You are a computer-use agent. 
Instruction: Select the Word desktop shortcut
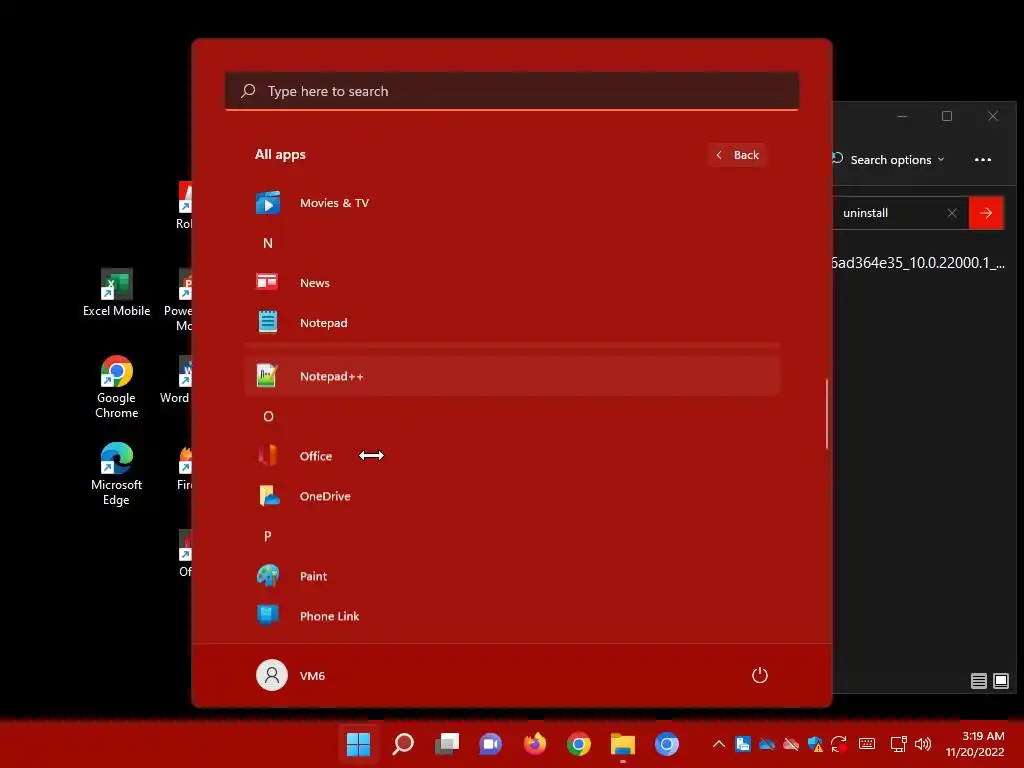(176, 380)
